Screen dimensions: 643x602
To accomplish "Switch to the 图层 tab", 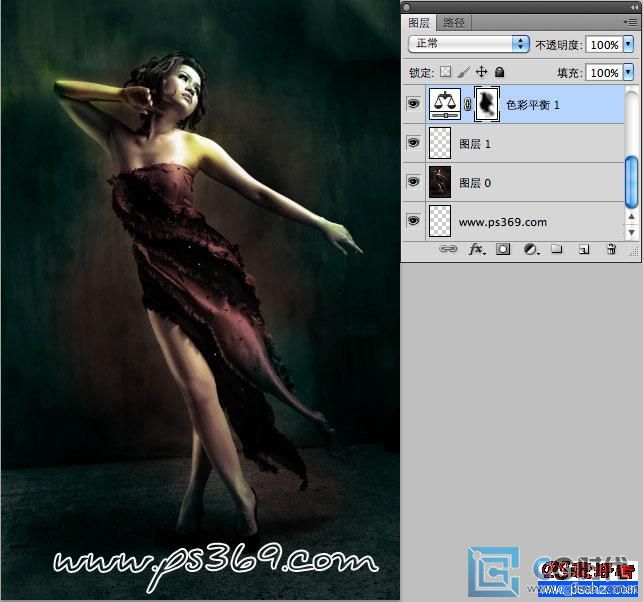I will pos(419,23).
